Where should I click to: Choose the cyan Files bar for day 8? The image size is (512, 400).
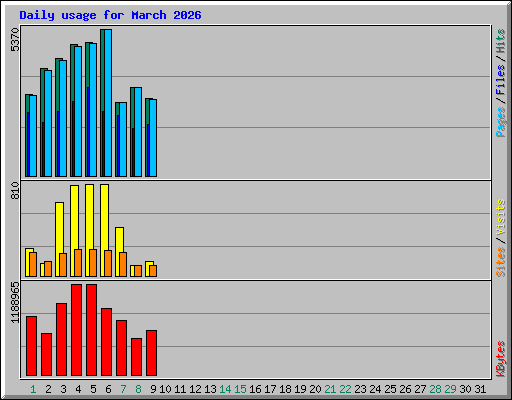pyautogui.click(x=138, y=132)
